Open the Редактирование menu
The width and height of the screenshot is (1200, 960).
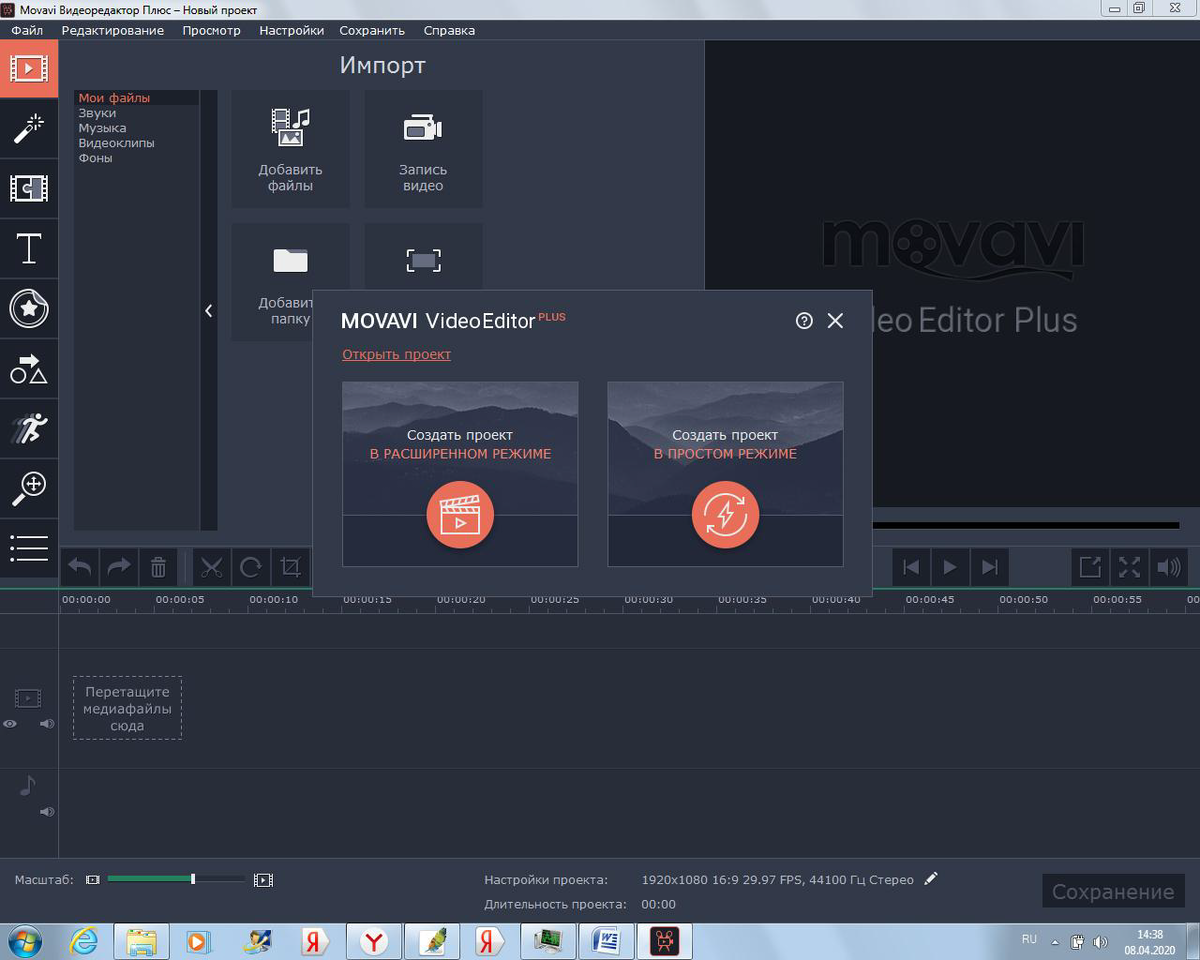pyautogui.click(x=113, y=30)
